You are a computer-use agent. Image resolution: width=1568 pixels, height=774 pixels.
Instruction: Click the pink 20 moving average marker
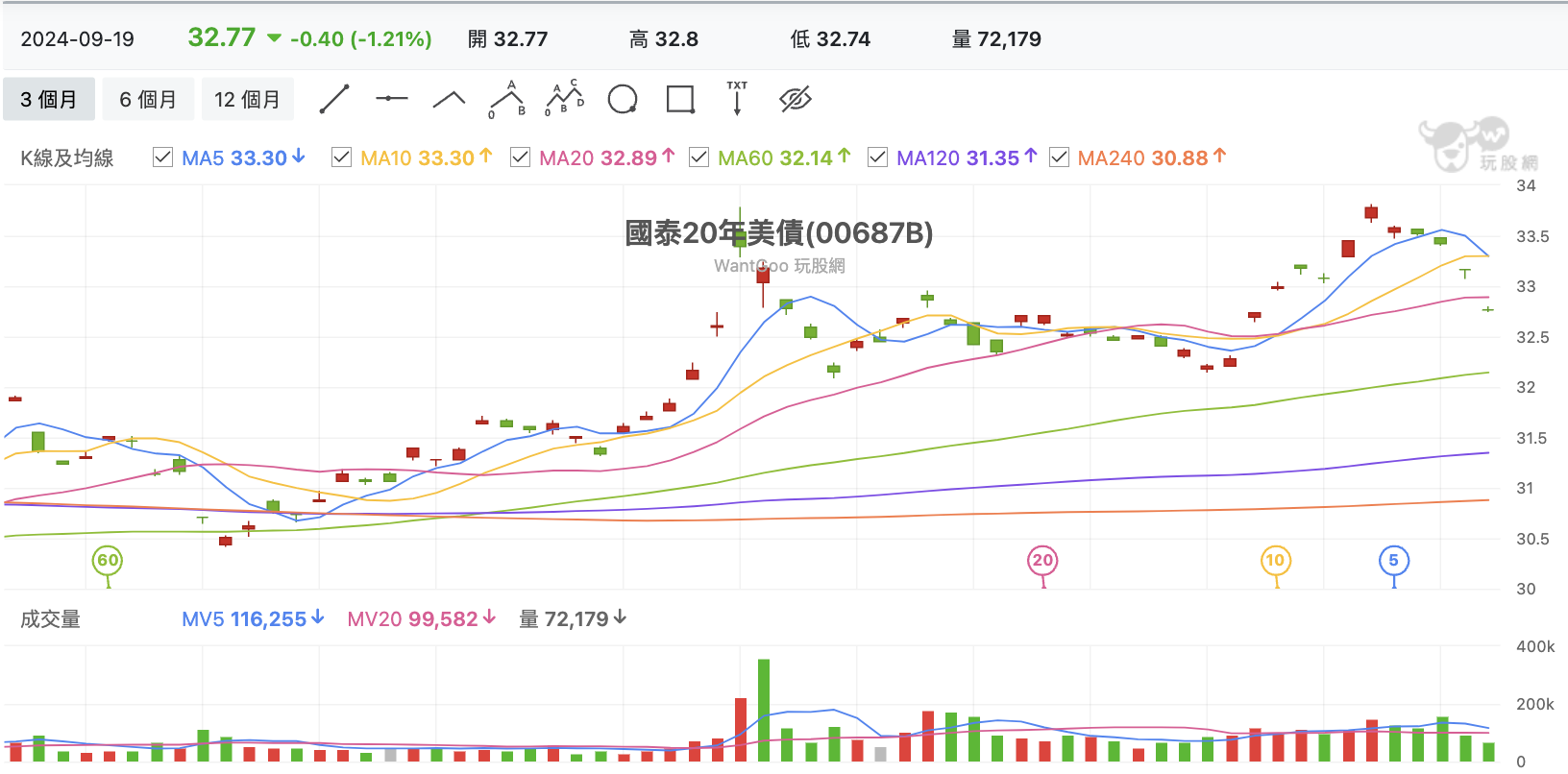coord(1042,561)
